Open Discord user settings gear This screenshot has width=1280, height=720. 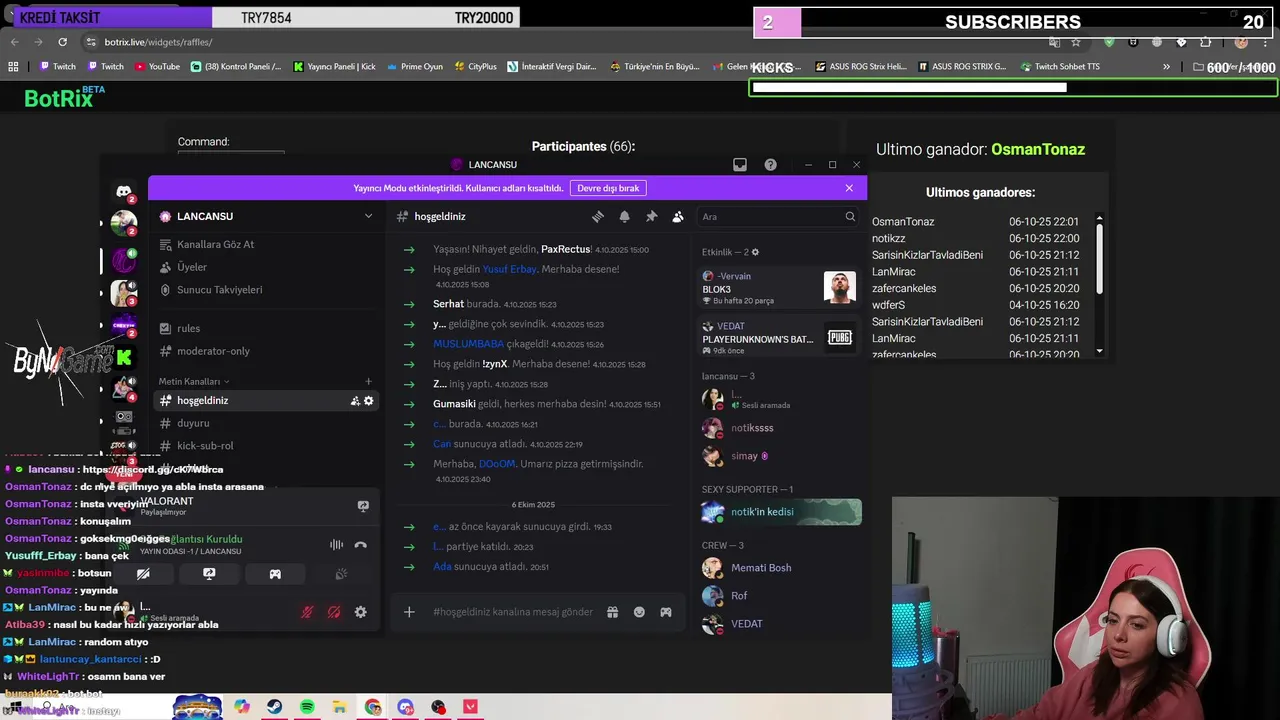point(360,612)
